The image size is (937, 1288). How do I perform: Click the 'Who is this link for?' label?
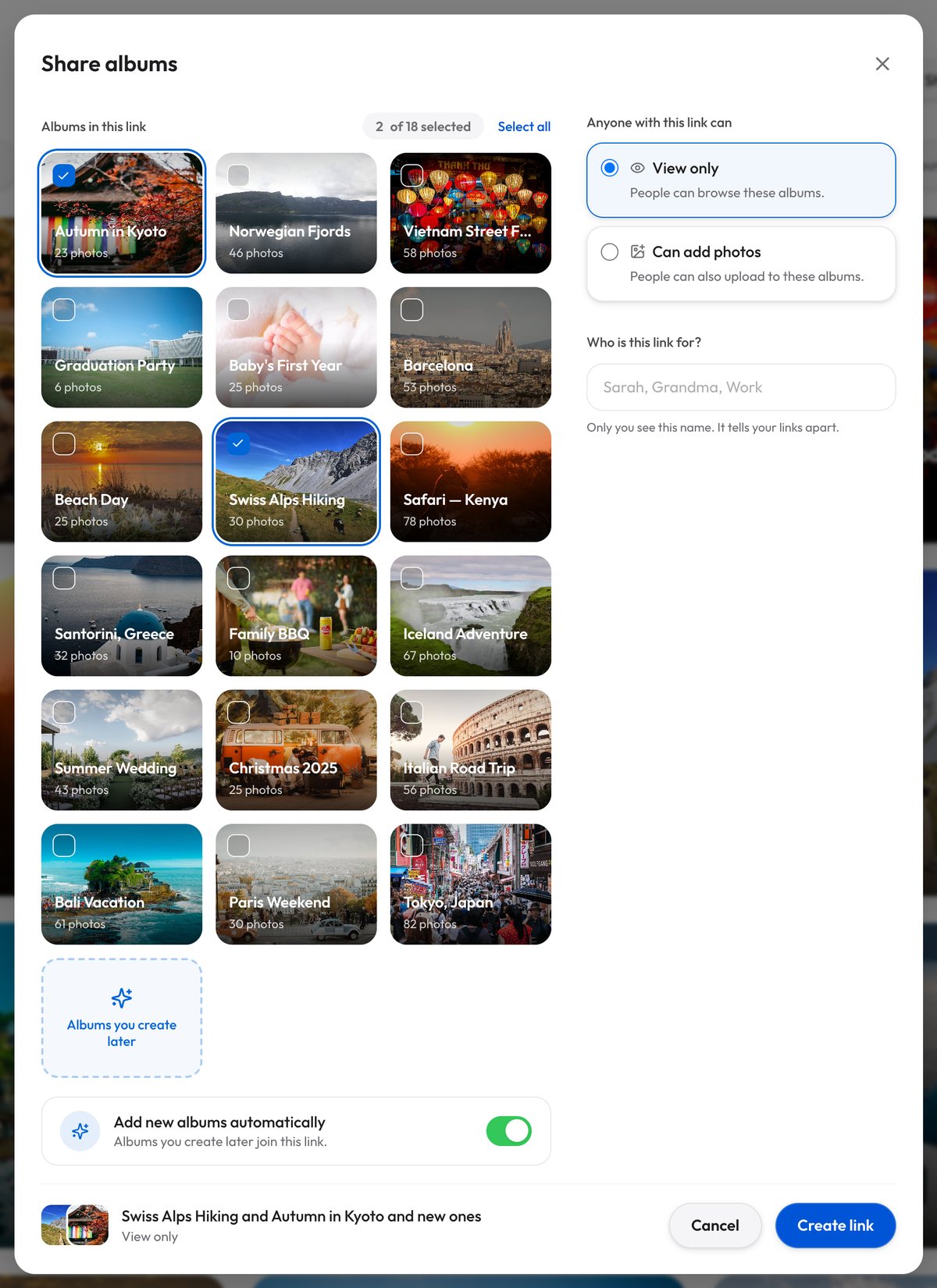coord(644,342)
